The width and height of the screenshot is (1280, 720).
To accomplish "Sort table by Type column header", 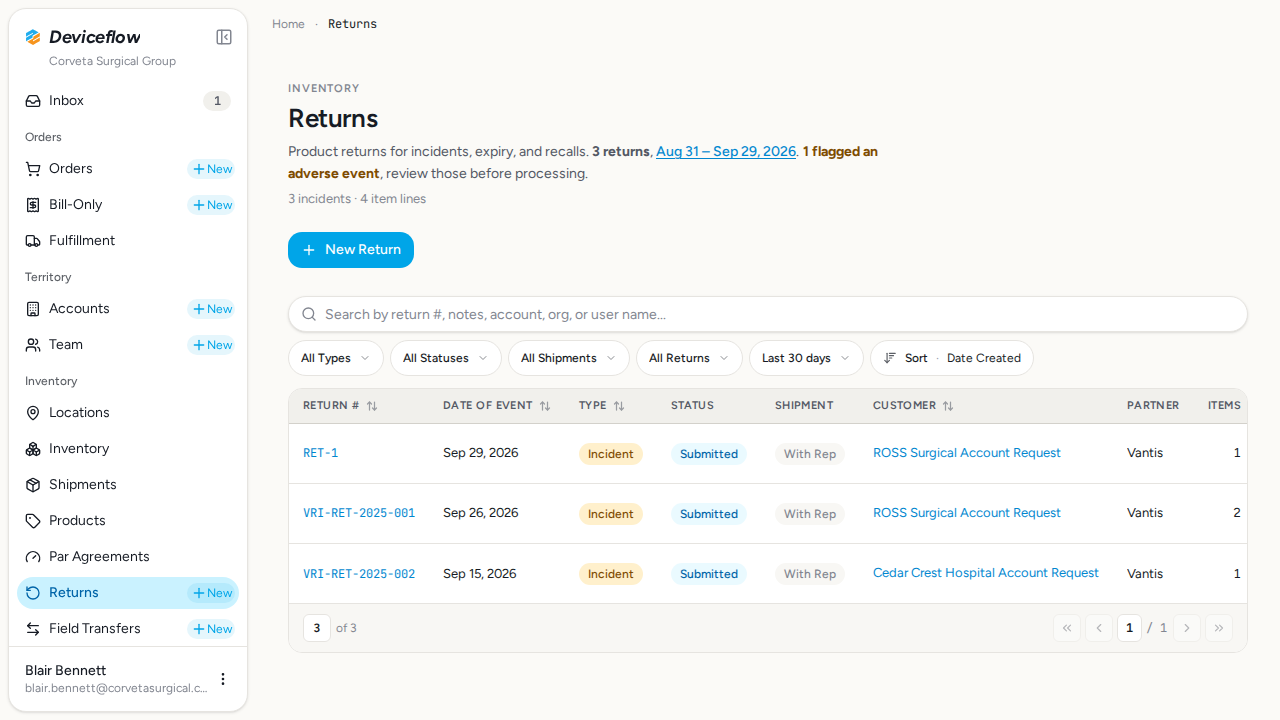I will click(602, 406).
